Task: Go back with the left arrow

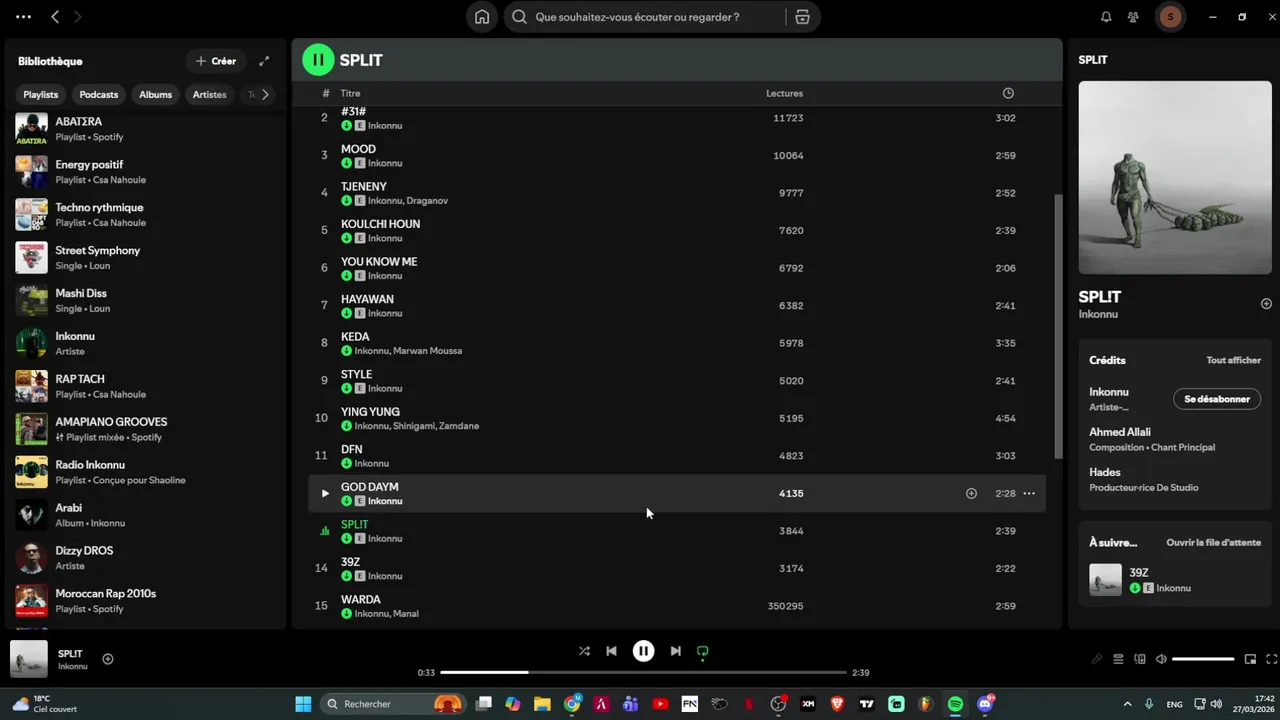Action: pos(55,17)
